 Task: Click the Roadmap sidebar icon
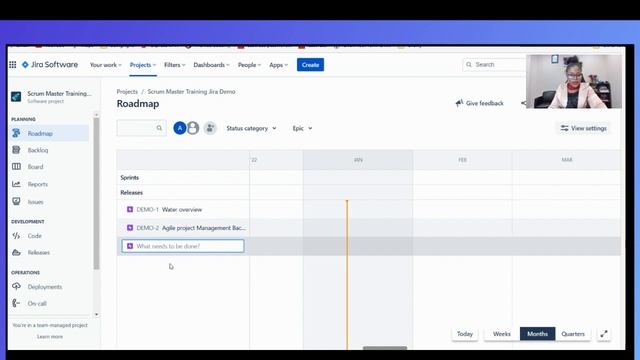pyautogui.click(x=16, y=133)
